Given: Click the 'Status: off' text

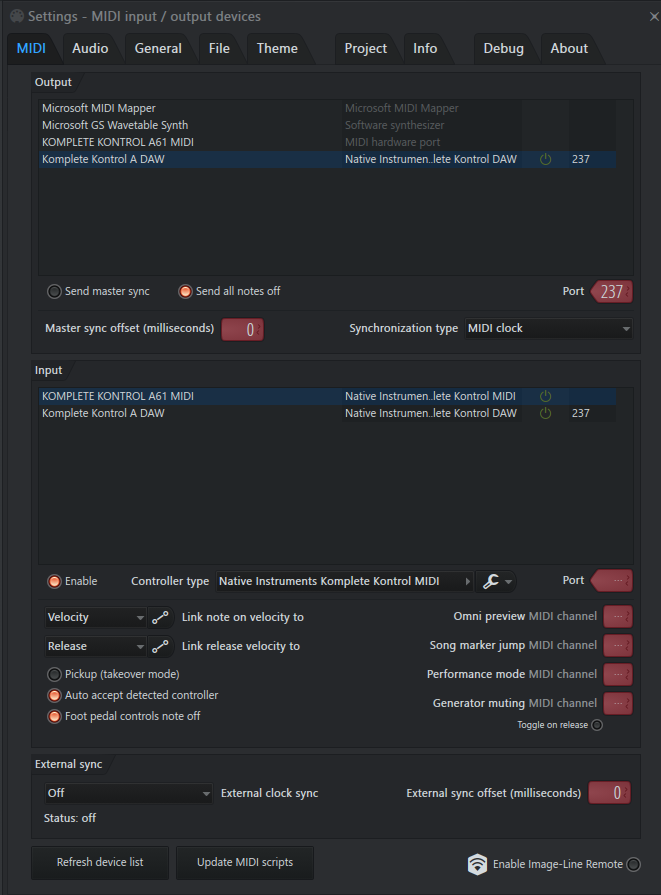Looking at the screenshot, I should tap(70, 819).
